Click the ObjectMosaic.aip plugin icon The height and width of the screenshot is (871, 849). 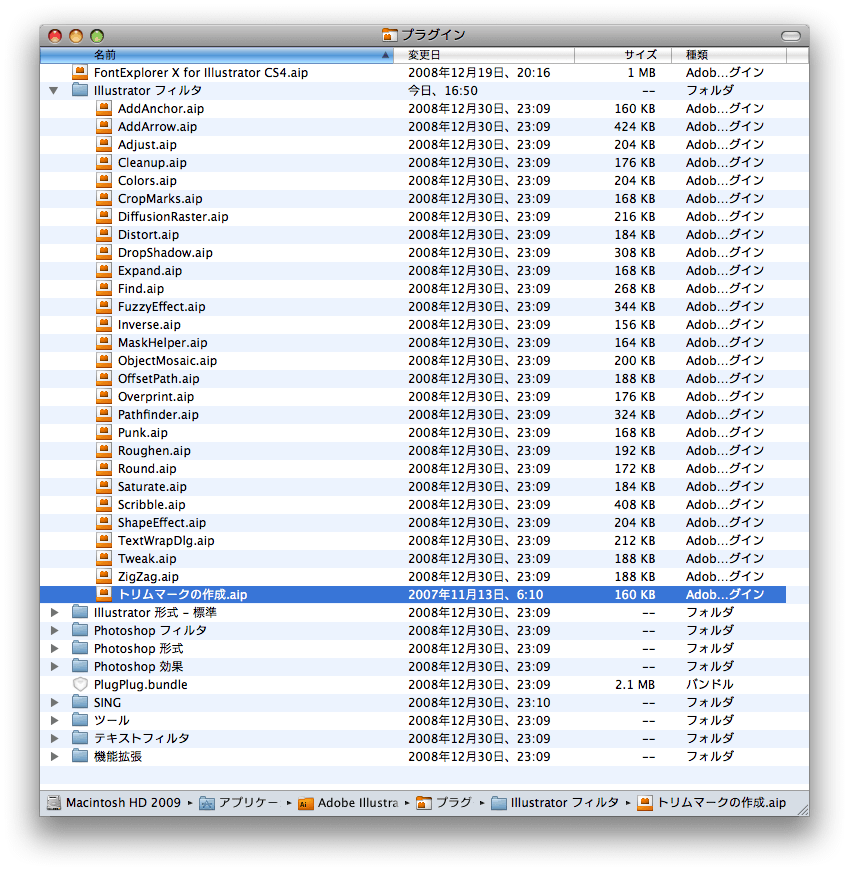point(104,361)
